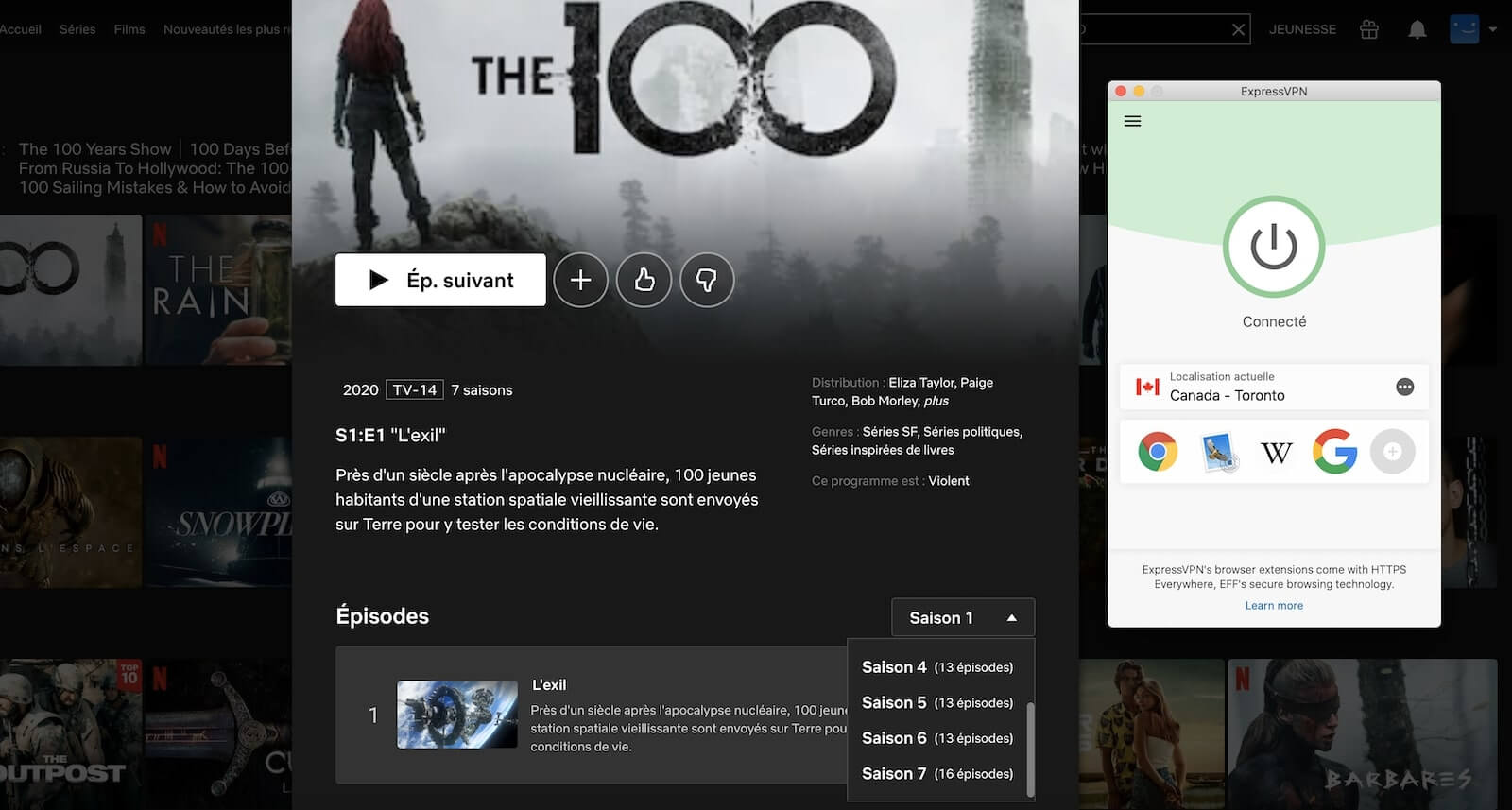
Task: Click Learn more link in ExpressVPN
Action: pos(1274,606)
